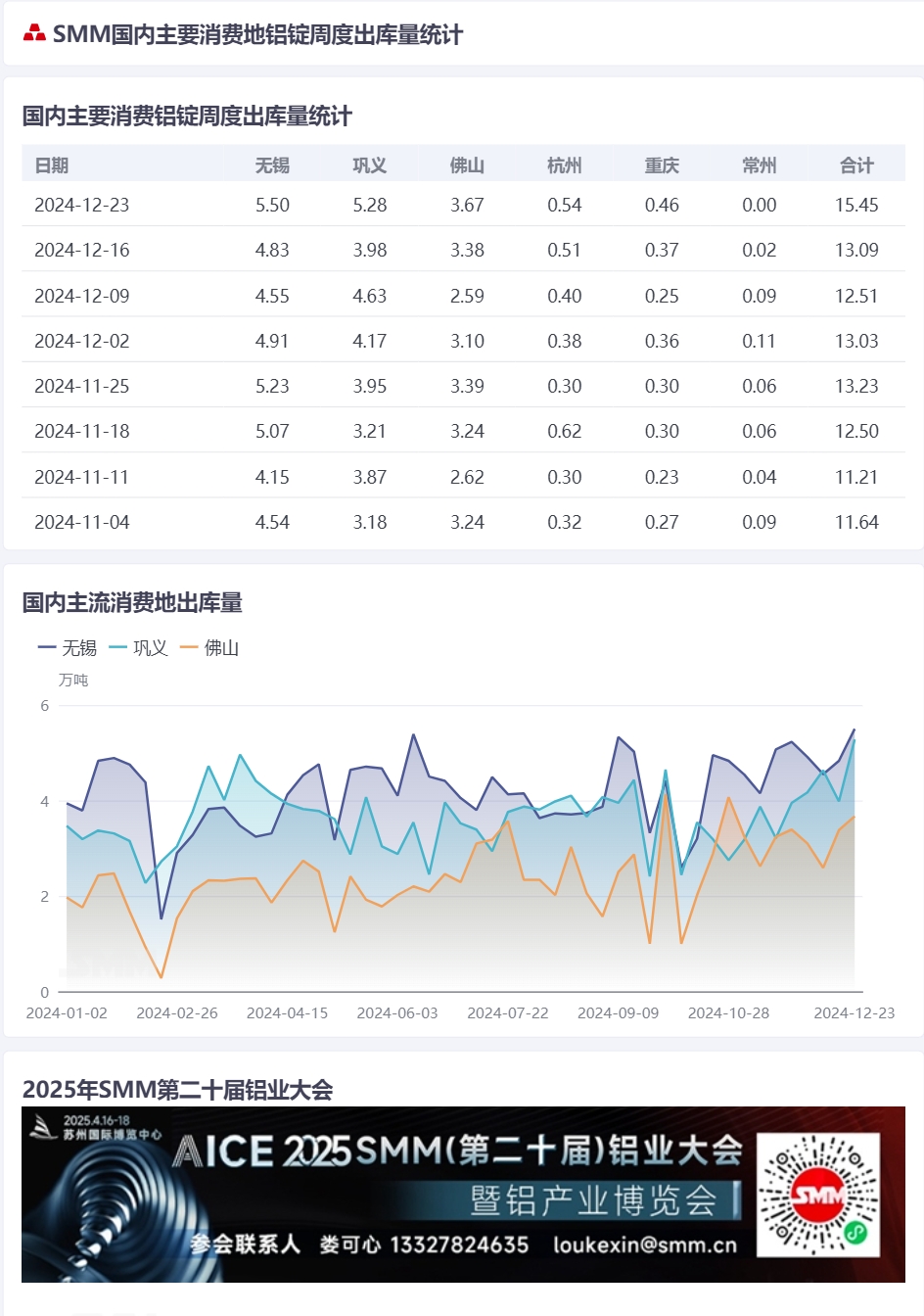Click the 日期 column header

(52, 165)
